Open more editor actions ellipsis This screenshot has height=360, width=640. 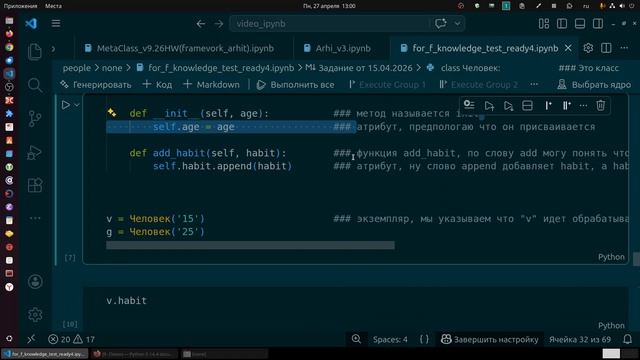[x=624, y=48]
